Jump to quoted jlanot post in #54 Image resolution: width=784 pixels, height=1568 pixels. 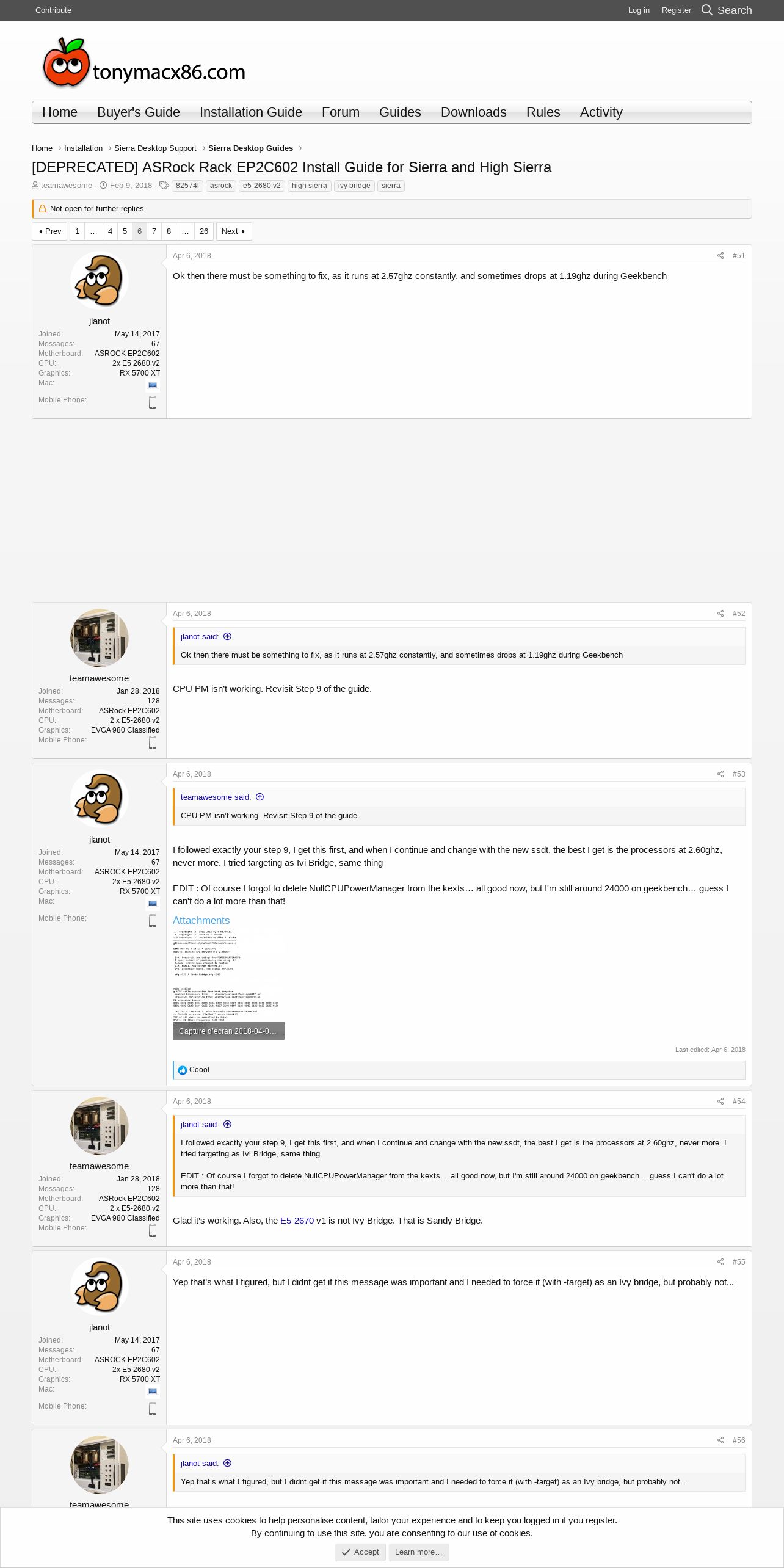[228, 1124]
